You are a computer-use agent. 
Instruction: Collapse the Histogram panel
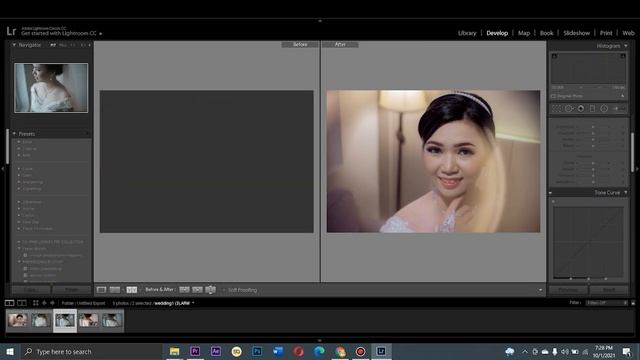pyautogui.click(x=626, y=46)
